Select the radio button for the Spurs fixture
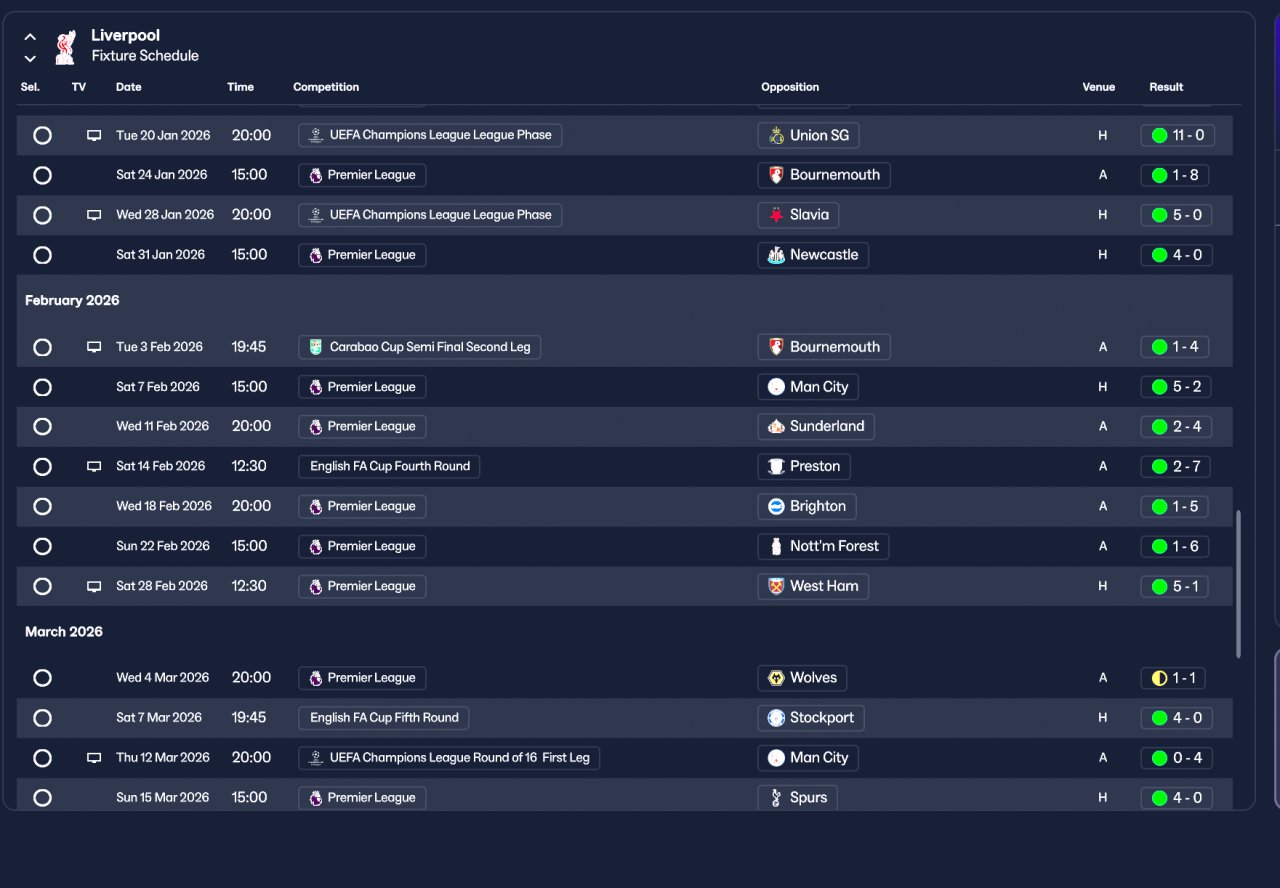The width and height of the screenshot is (1280, 888). (x=42, y=798)
